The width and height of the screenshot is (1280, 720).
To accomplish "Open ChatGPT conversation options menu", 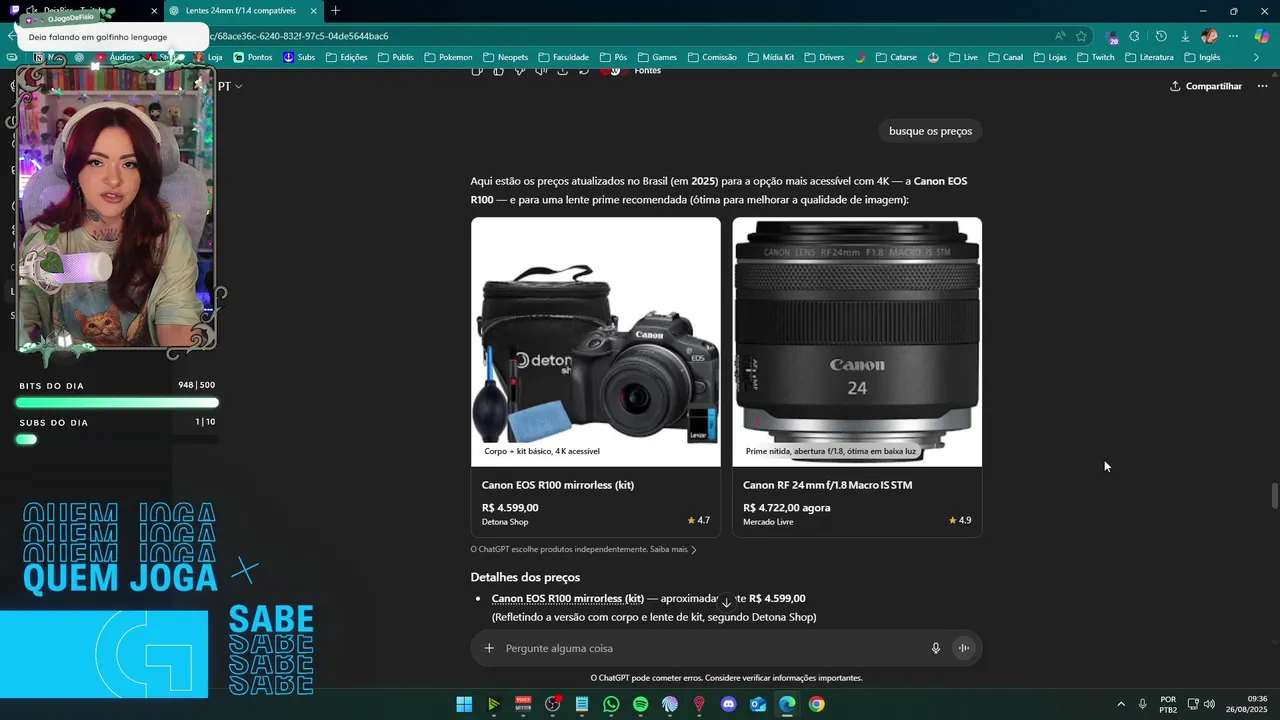I will point(1262,86).
